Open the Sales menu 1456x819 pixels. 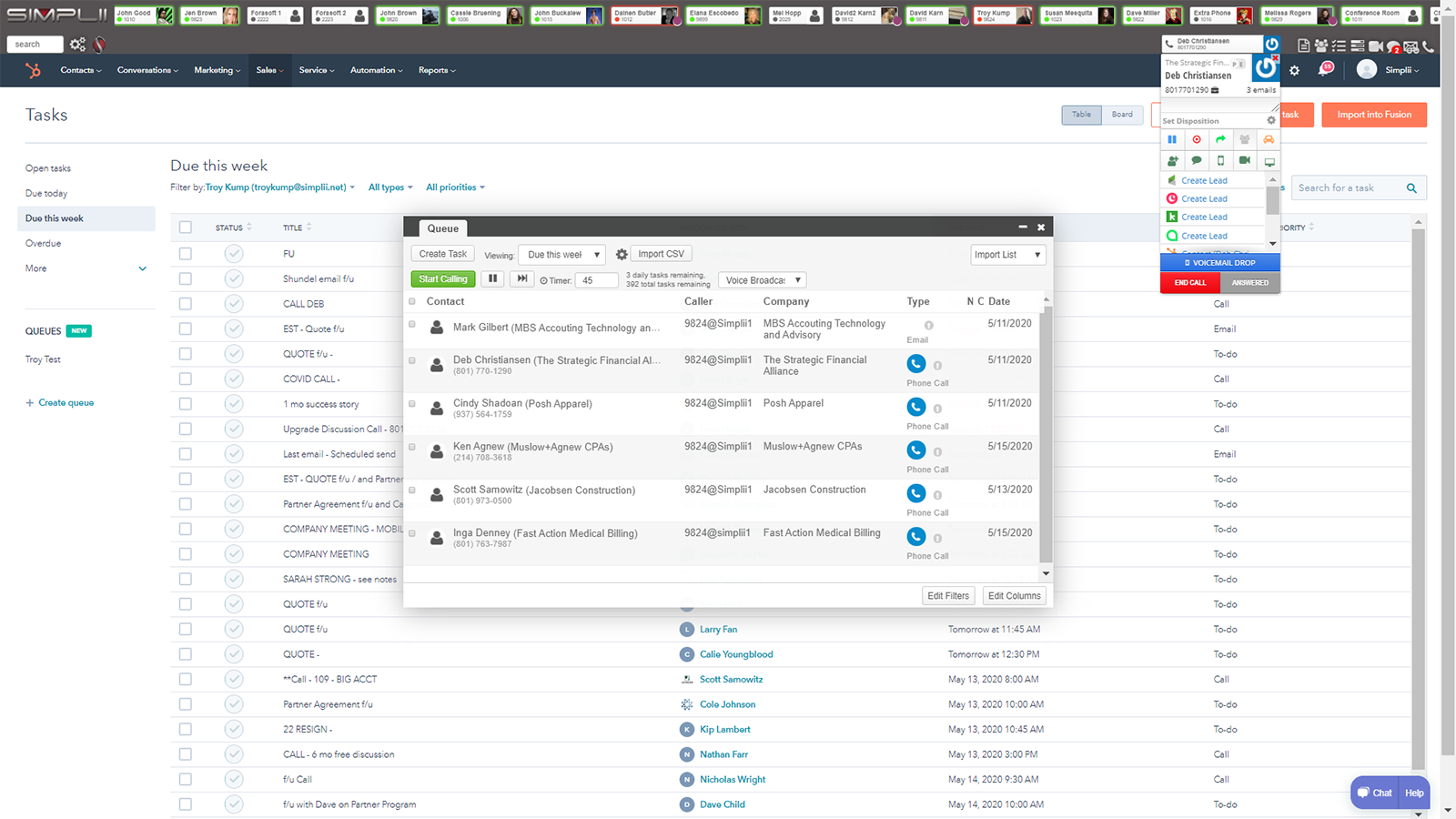[268, 70]
